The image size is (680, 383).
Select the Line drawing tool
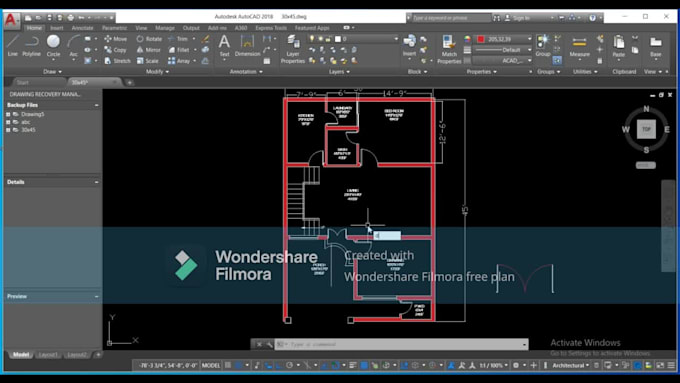click(x=13, y=46)
